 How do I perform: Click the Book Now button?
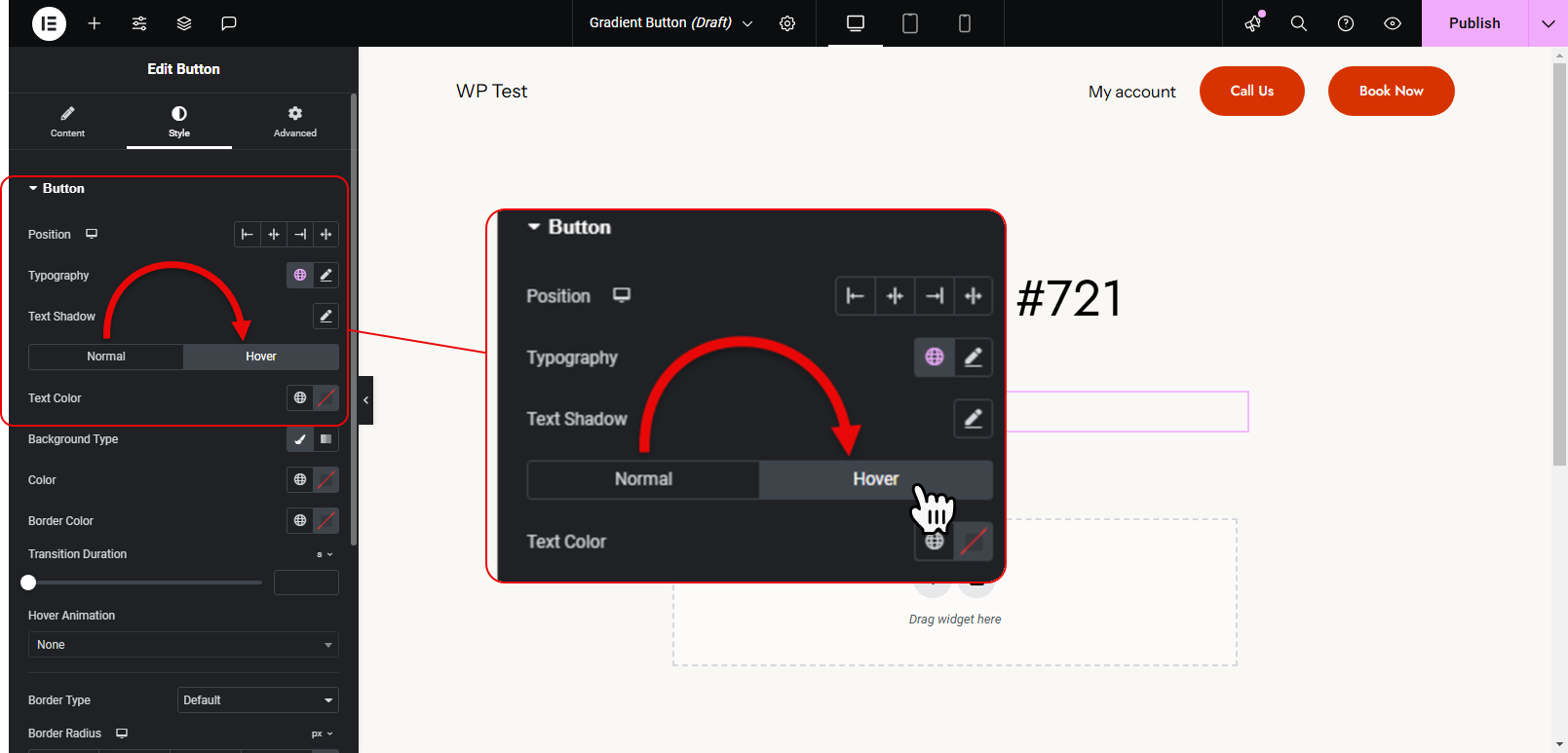pyautogui.click(x=1392, y=91)
